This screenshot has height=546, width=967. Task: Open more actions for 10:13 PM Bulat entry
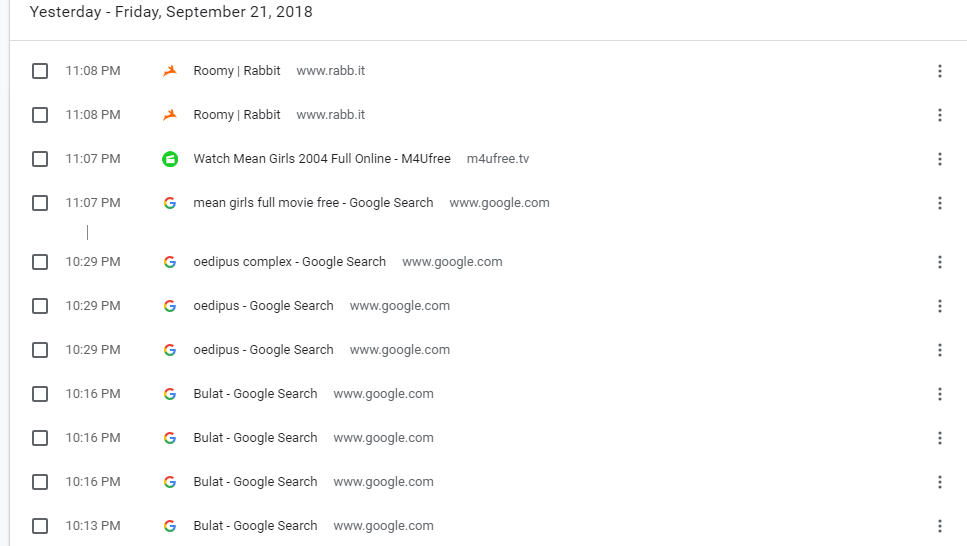(x=939, y=526)
